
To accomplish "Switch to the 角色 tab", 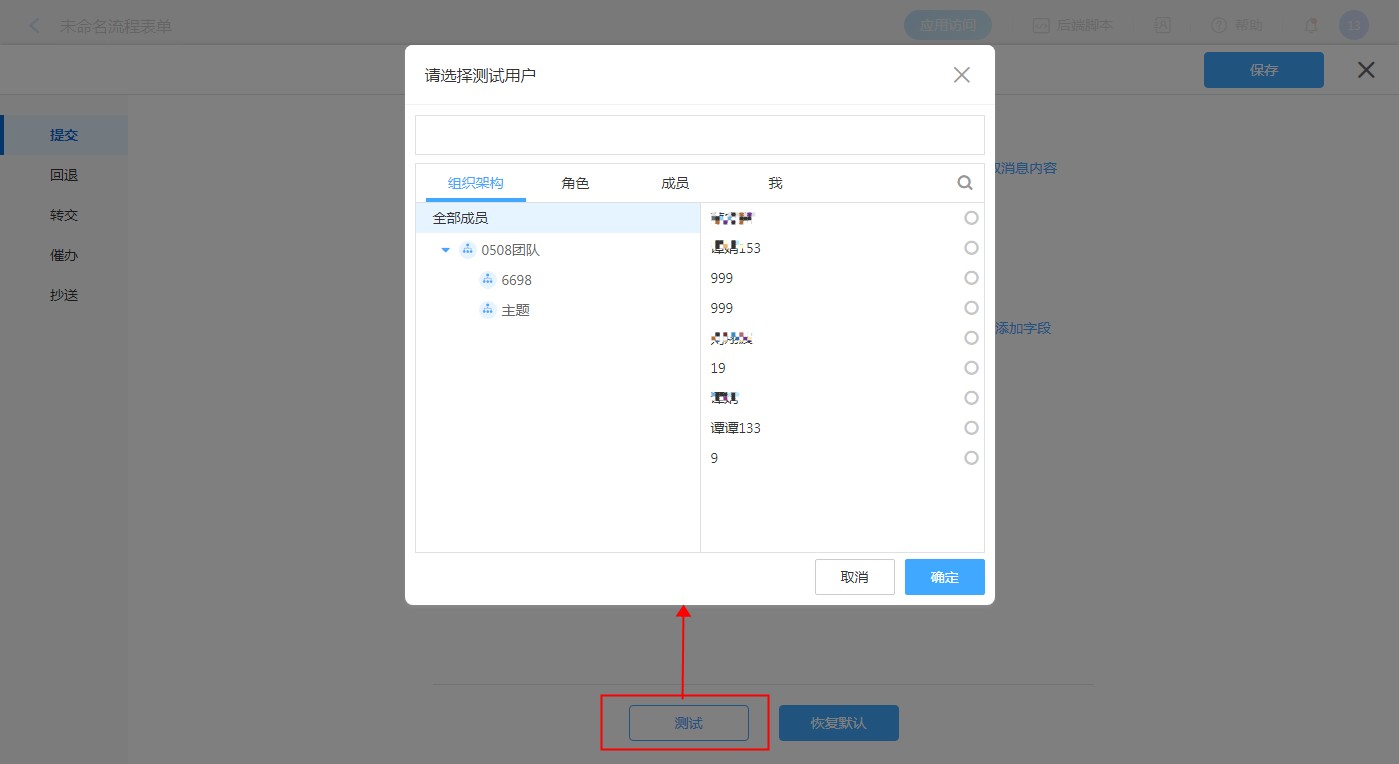I will [x=575, y=183].
